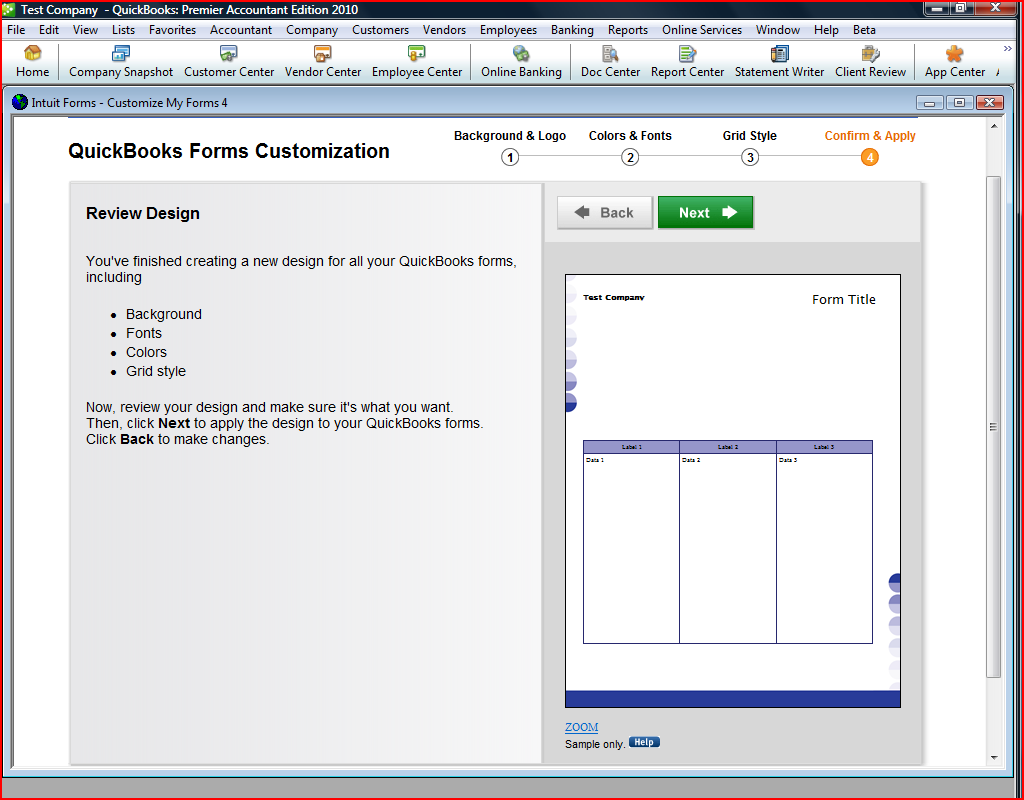Minimize the main QuickBooks window

click(938, 8)
